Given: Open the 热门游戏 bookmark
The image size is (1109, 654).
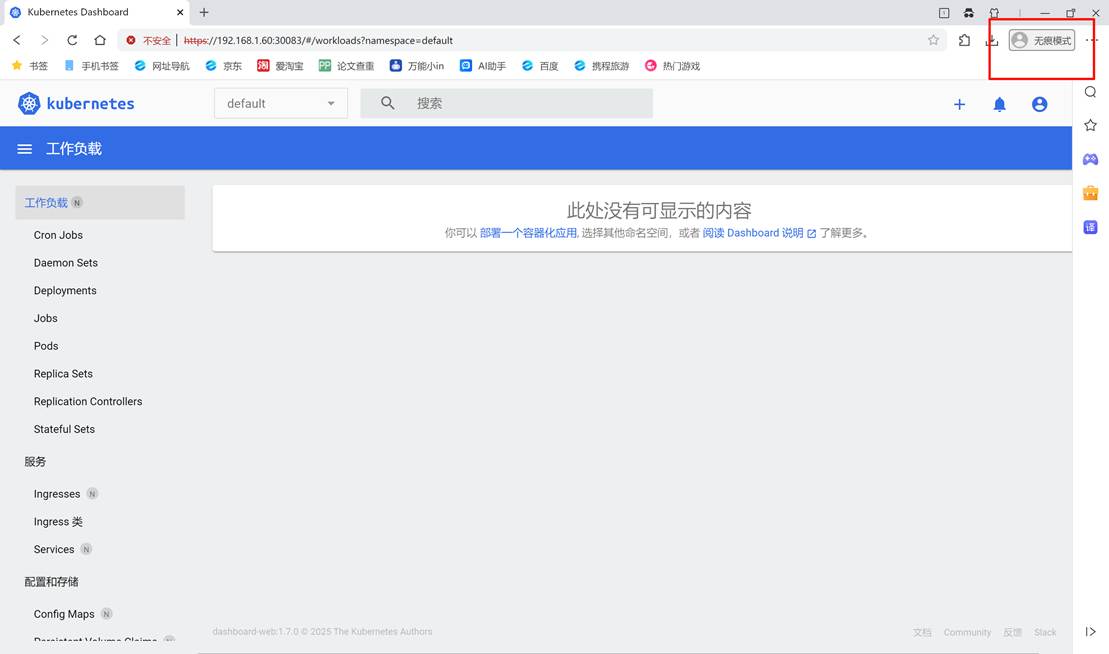Looking at the screenshot, I should tap(672, 66).
